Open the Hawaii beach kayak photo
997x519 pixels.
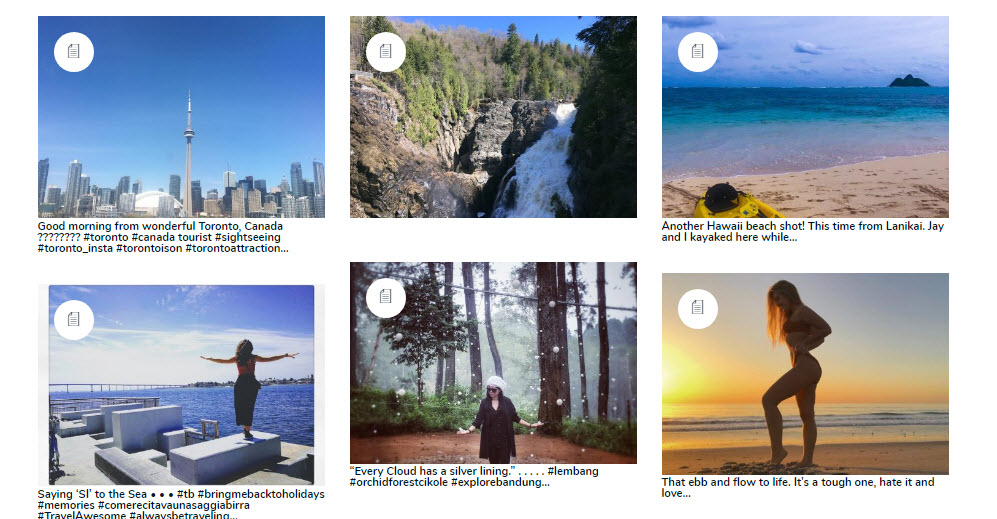click(x=805, y=117)
